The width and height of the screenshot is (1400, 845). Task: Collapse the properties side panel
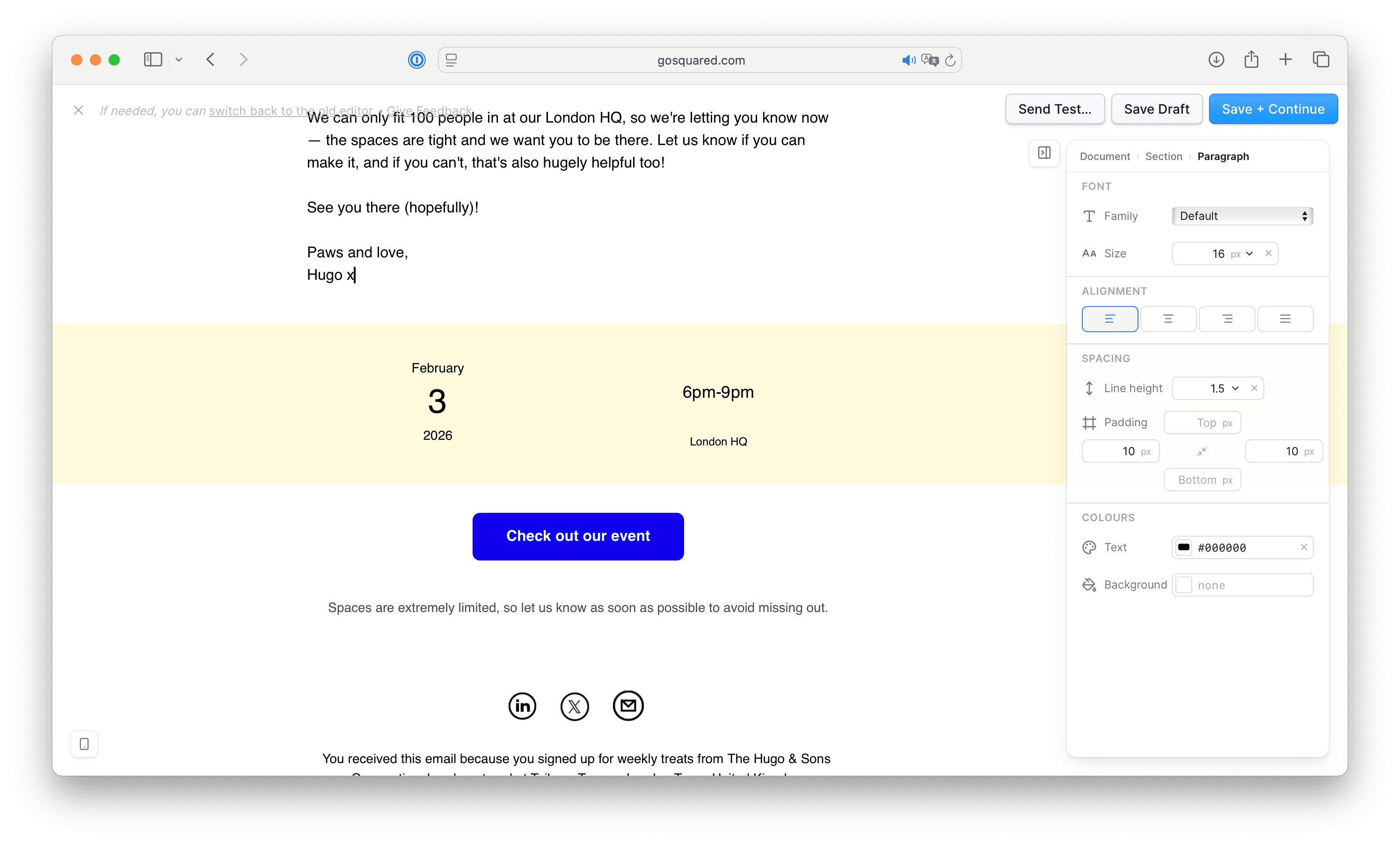[1044, 153]
